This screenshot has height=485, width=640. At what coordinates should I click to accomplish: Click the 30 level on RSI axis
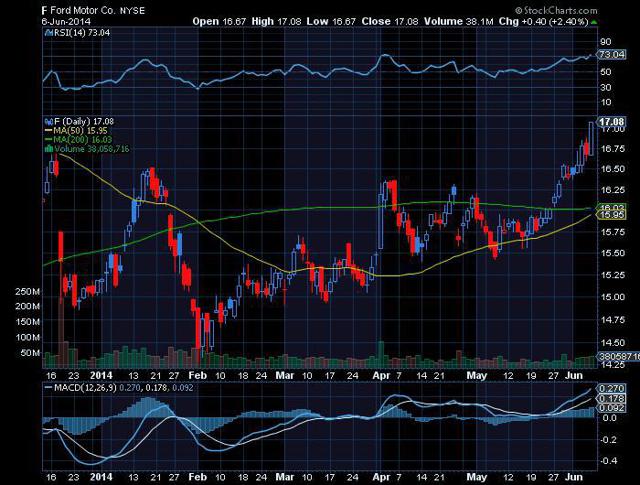point(606,87)
